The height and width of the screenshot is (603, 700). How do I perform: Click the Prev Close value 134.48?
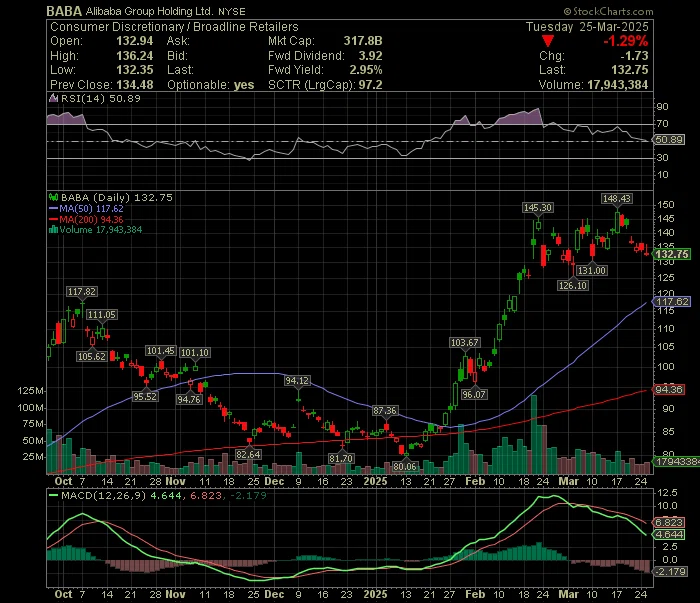tap(134, 85)
